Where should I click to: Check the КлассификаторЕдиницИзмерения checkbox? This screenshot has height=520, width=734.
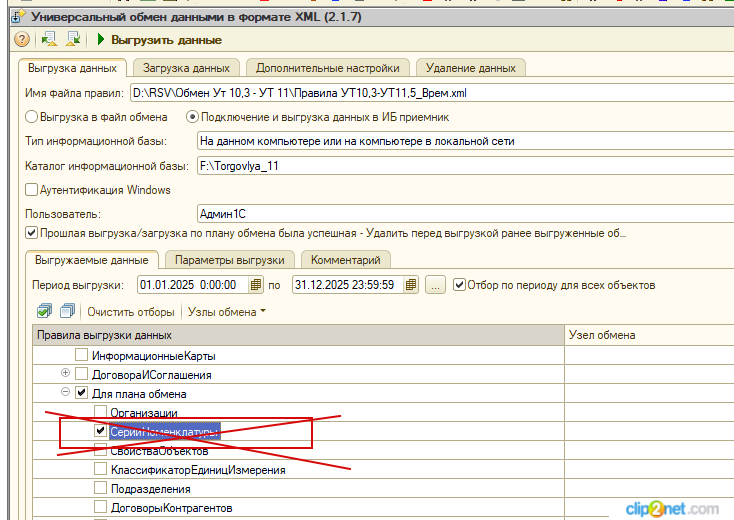click(100, 469)
